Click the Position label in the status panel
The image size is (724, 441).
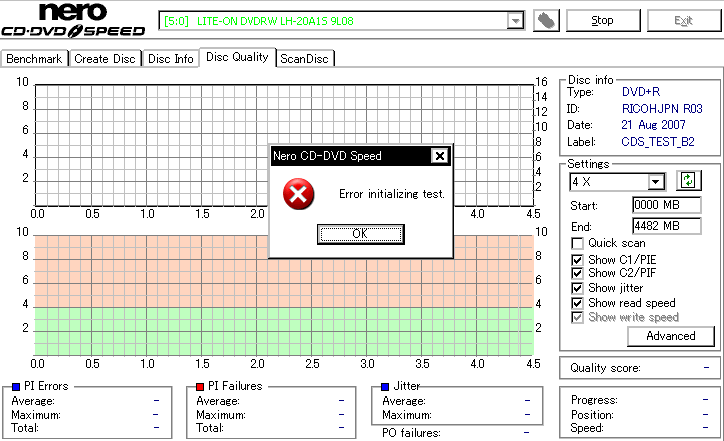tap(592, 415)
